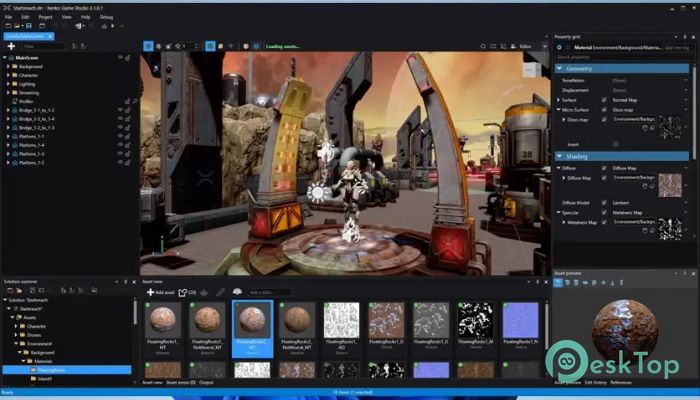Open the Tessellation value dropdown
700x400 pixels.
click(686, 80)
